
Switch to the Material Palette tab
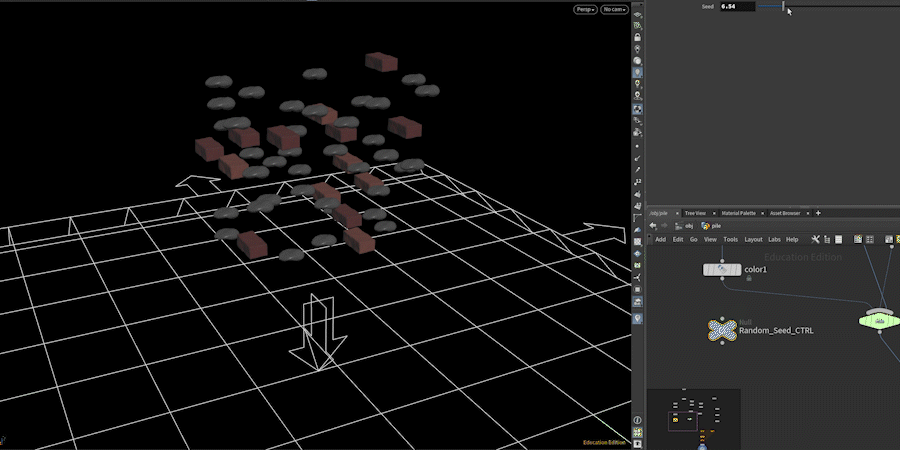739,213
